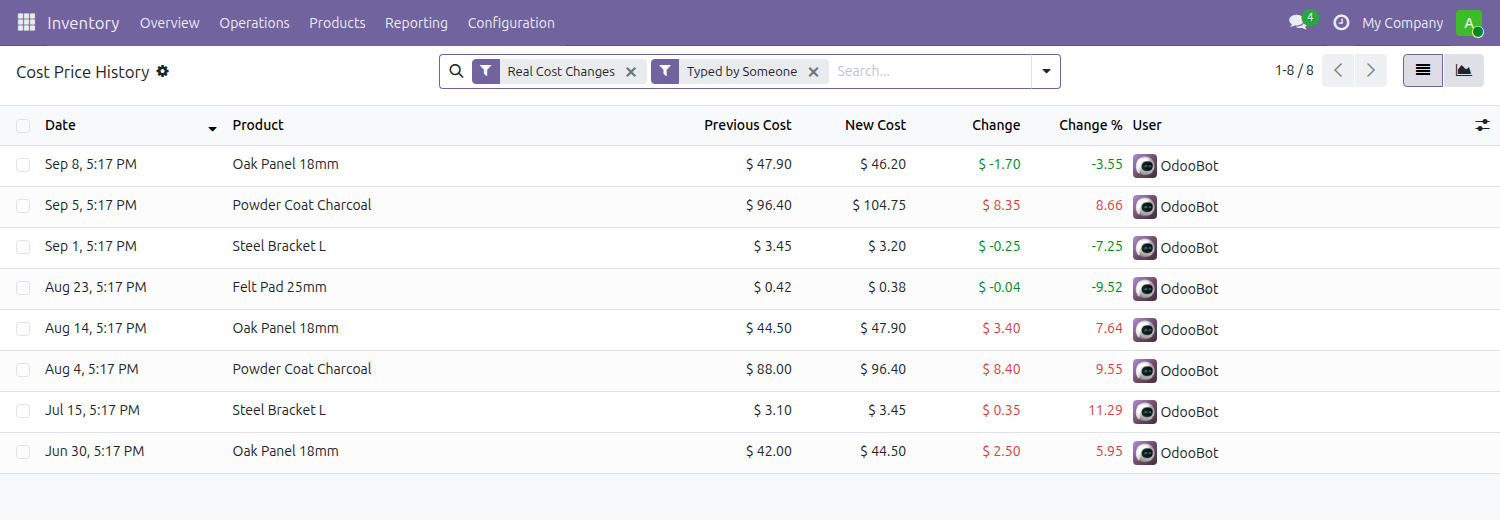
Task: Click OdooBot avatar in Aug 4 row
Action: coord(1145,371)
